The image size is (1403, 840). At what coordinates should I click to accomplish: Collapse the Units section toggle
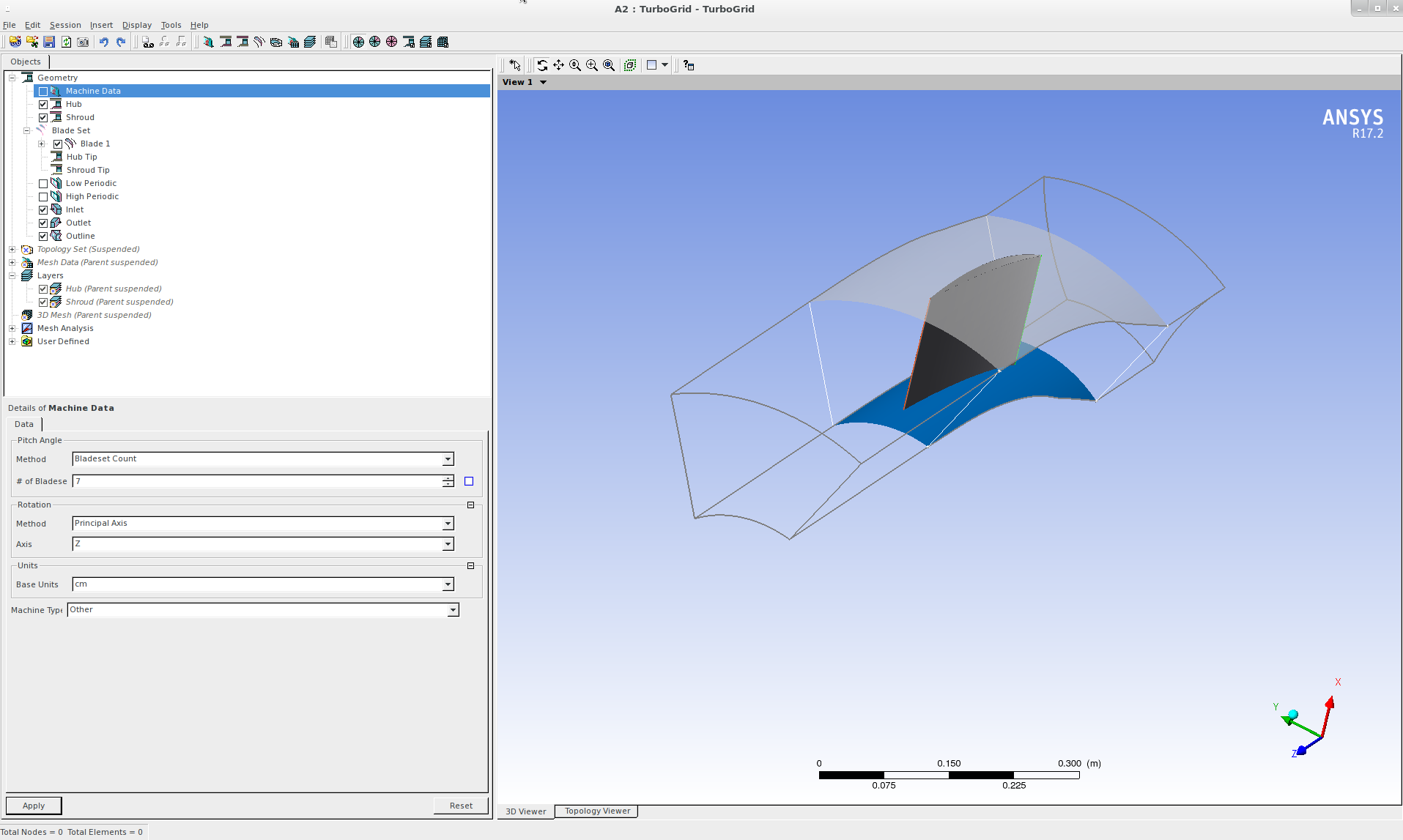point(470,566)
